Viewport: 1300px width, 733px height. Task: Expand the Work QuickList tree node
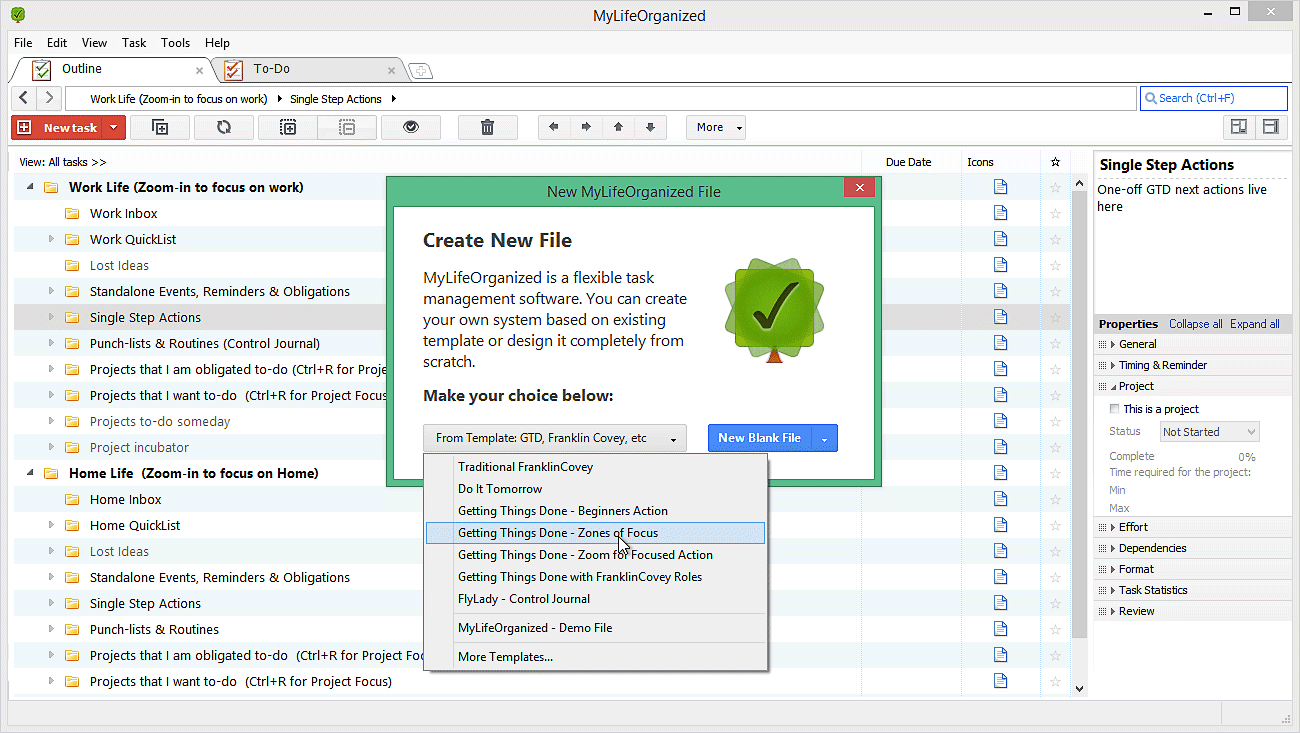(51, 239)
